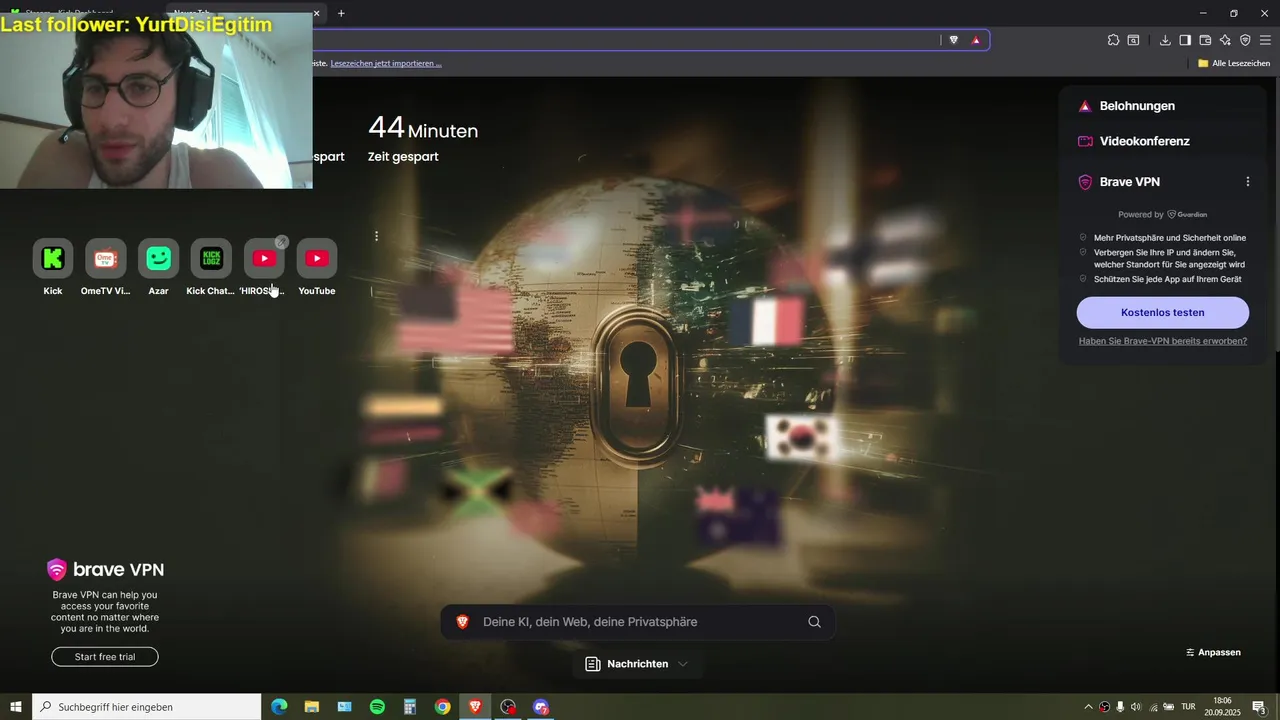
Task: Open the Azar shortcut tile
Action: coord(158,267)
